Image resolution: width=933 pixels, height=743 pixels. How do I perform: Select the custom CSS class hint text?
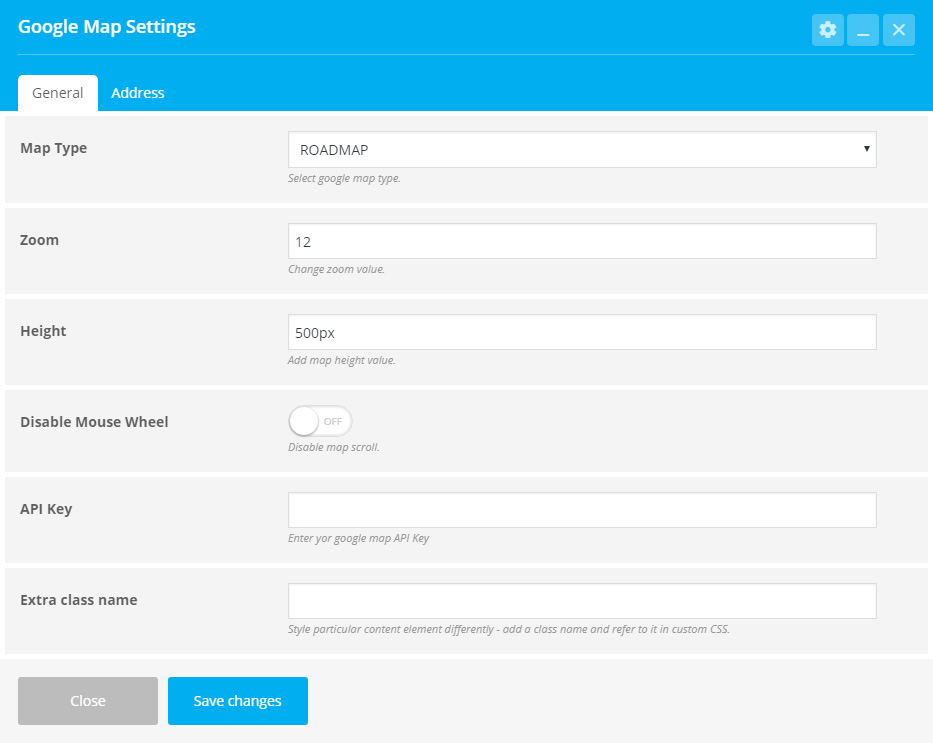point(509,629)
